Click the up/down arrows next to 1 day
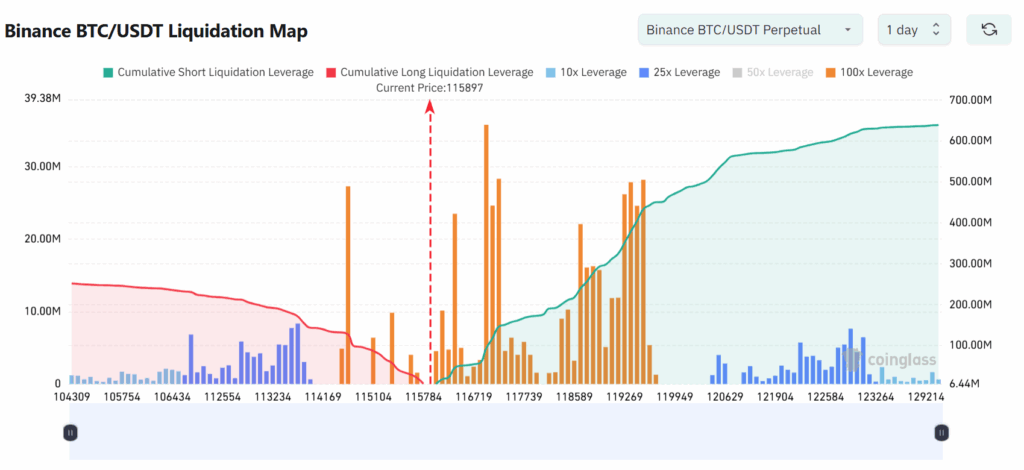 tap(936, 29)
